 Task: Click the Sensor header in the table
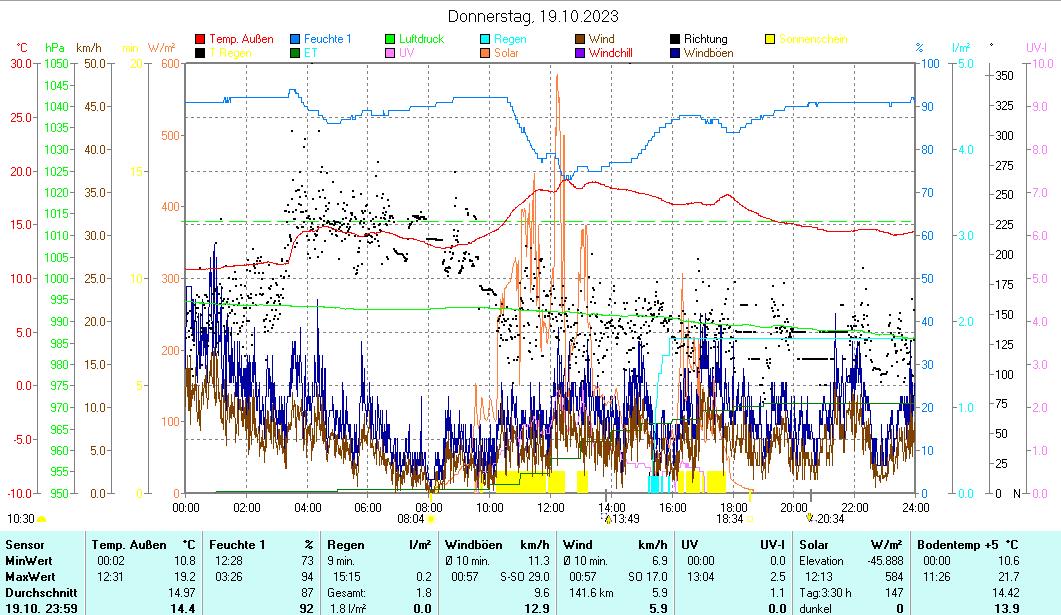(x=25, y=545)
